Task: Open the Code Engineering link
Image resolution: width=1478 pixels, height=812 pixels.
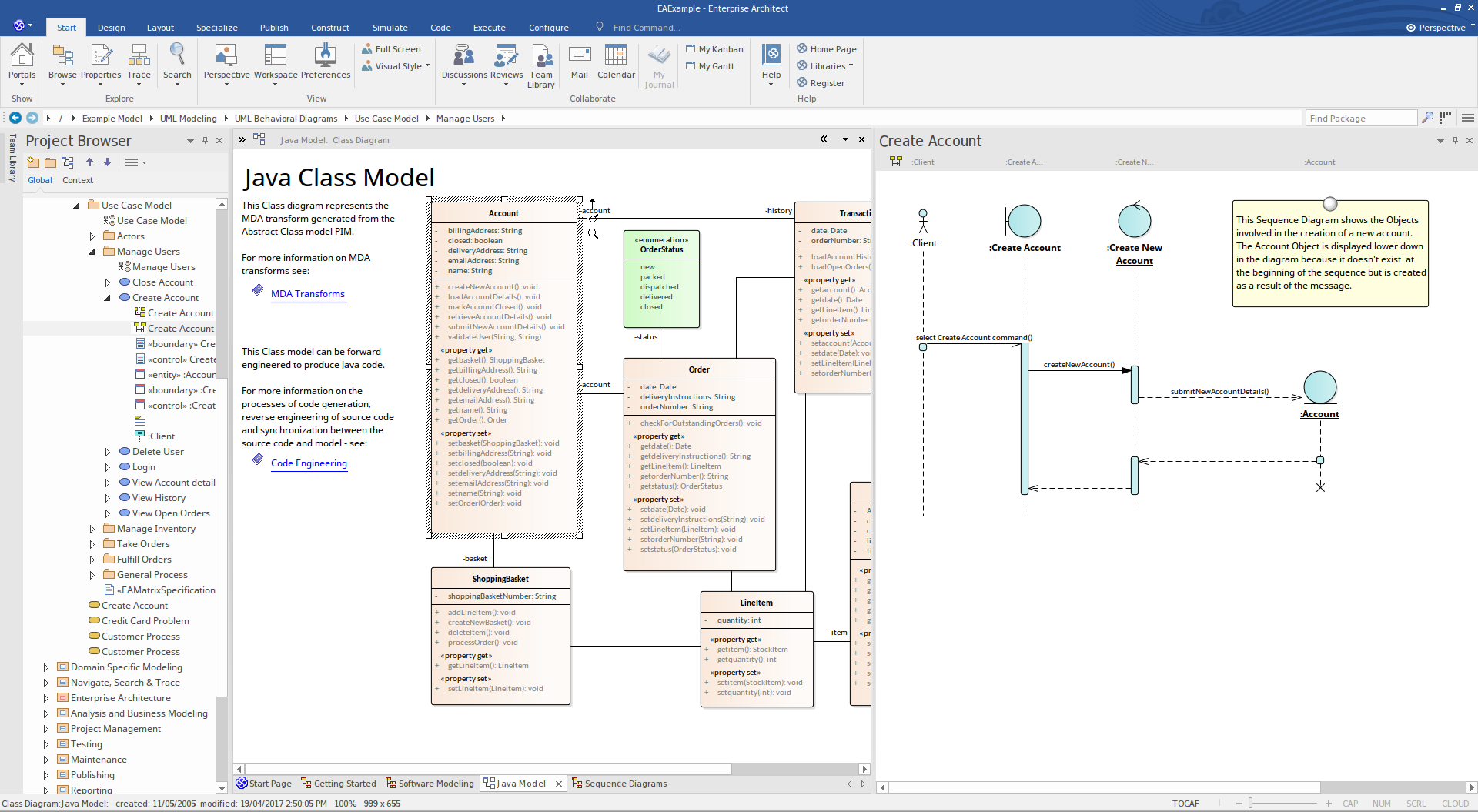Action: (309, 463)
